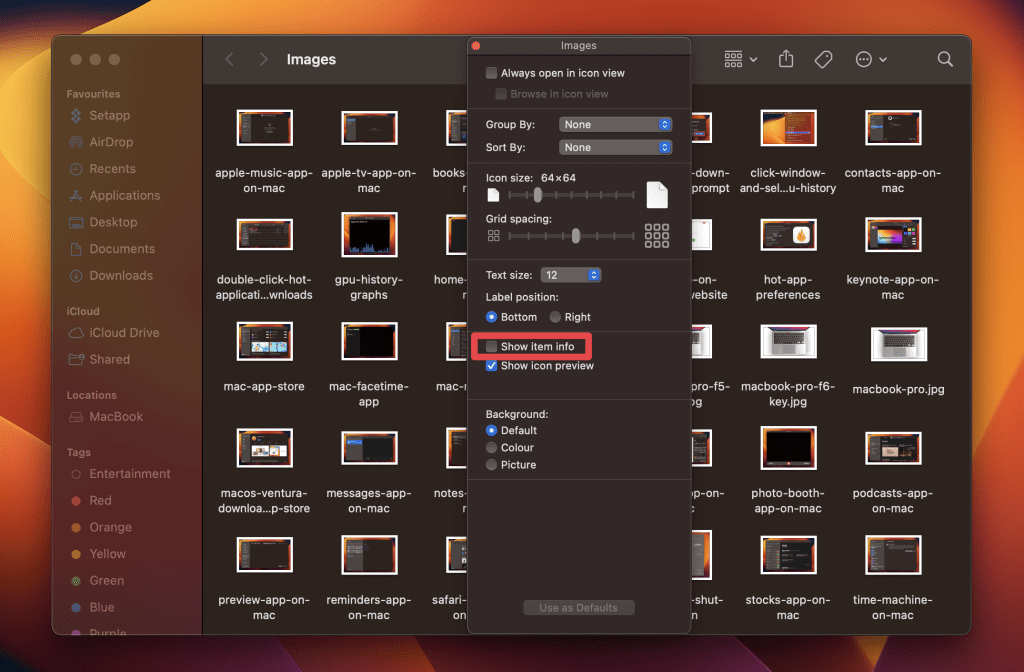
Task: Click the Icon size slider handle
Action: pos(537,195)
